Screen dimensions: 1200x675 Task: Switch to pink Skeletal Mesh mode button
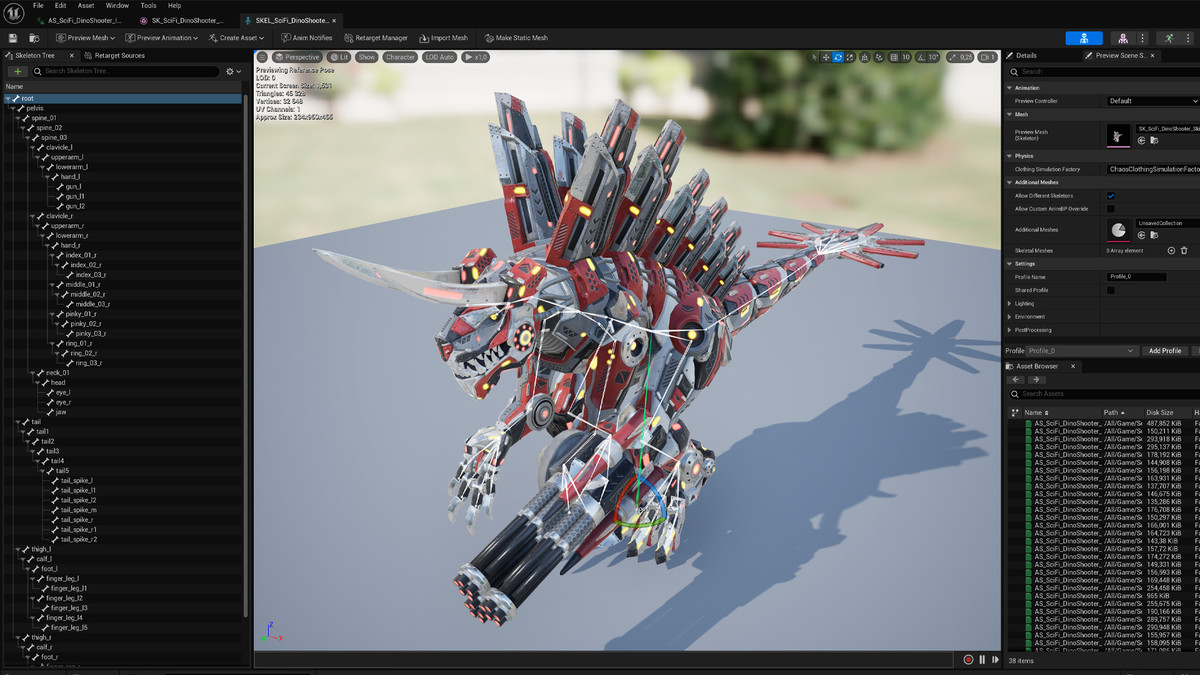tap(1124, 38)
